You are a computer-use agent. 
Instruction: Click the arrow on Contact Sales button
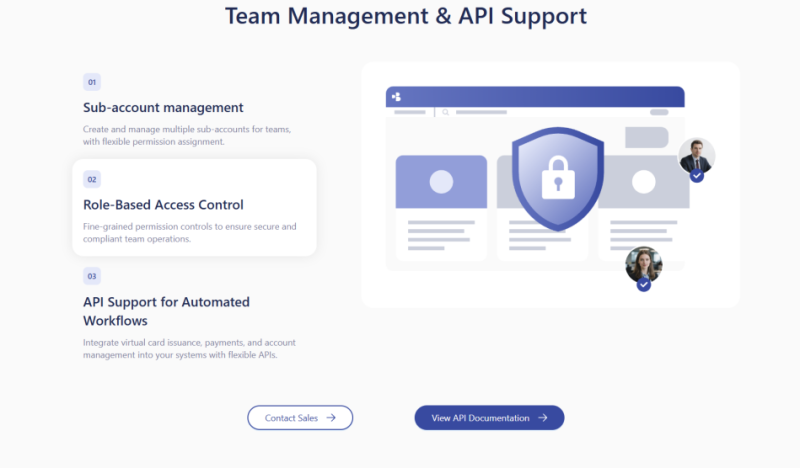click(331, 418)
